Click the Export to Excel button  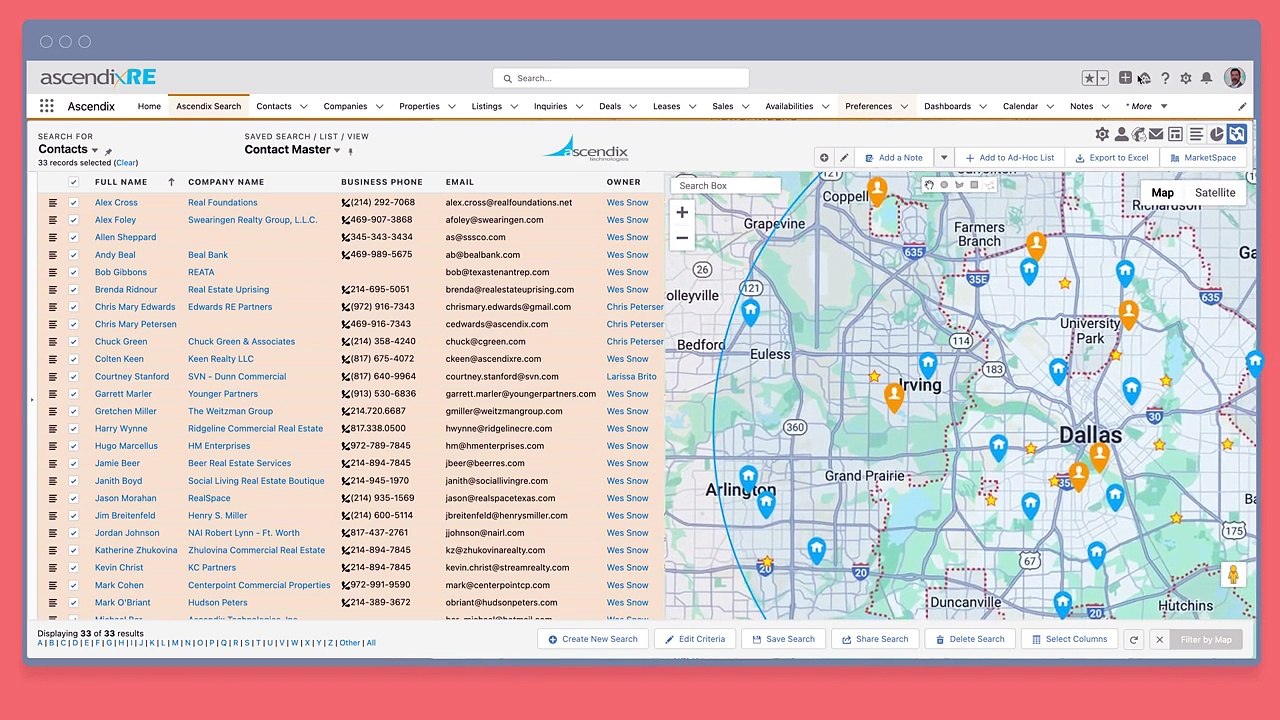click(1111, 158)
